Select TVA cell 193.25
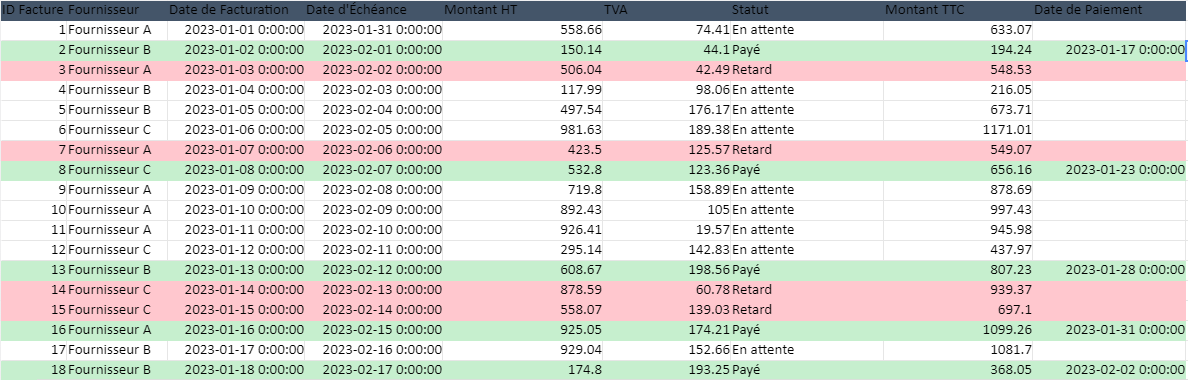 (667, 369)
